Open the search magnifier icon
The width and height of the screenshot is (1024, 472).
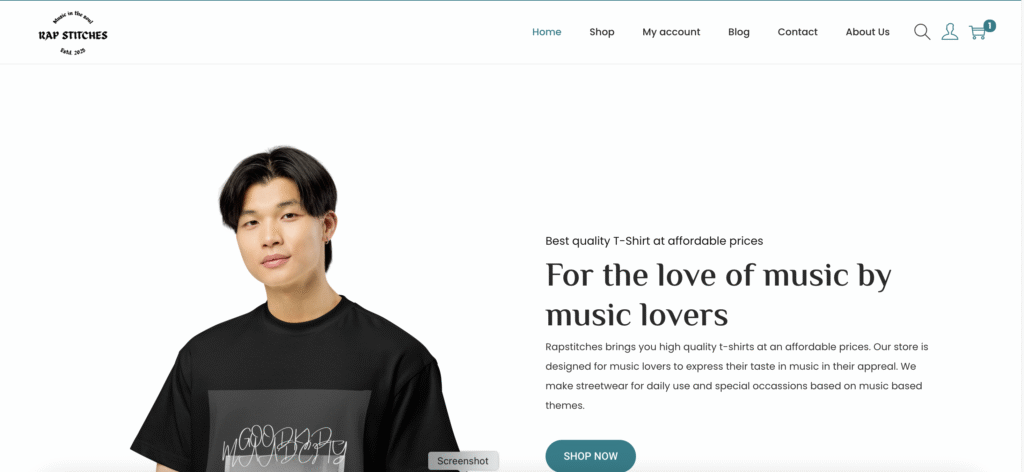click(x=921, y=32)
